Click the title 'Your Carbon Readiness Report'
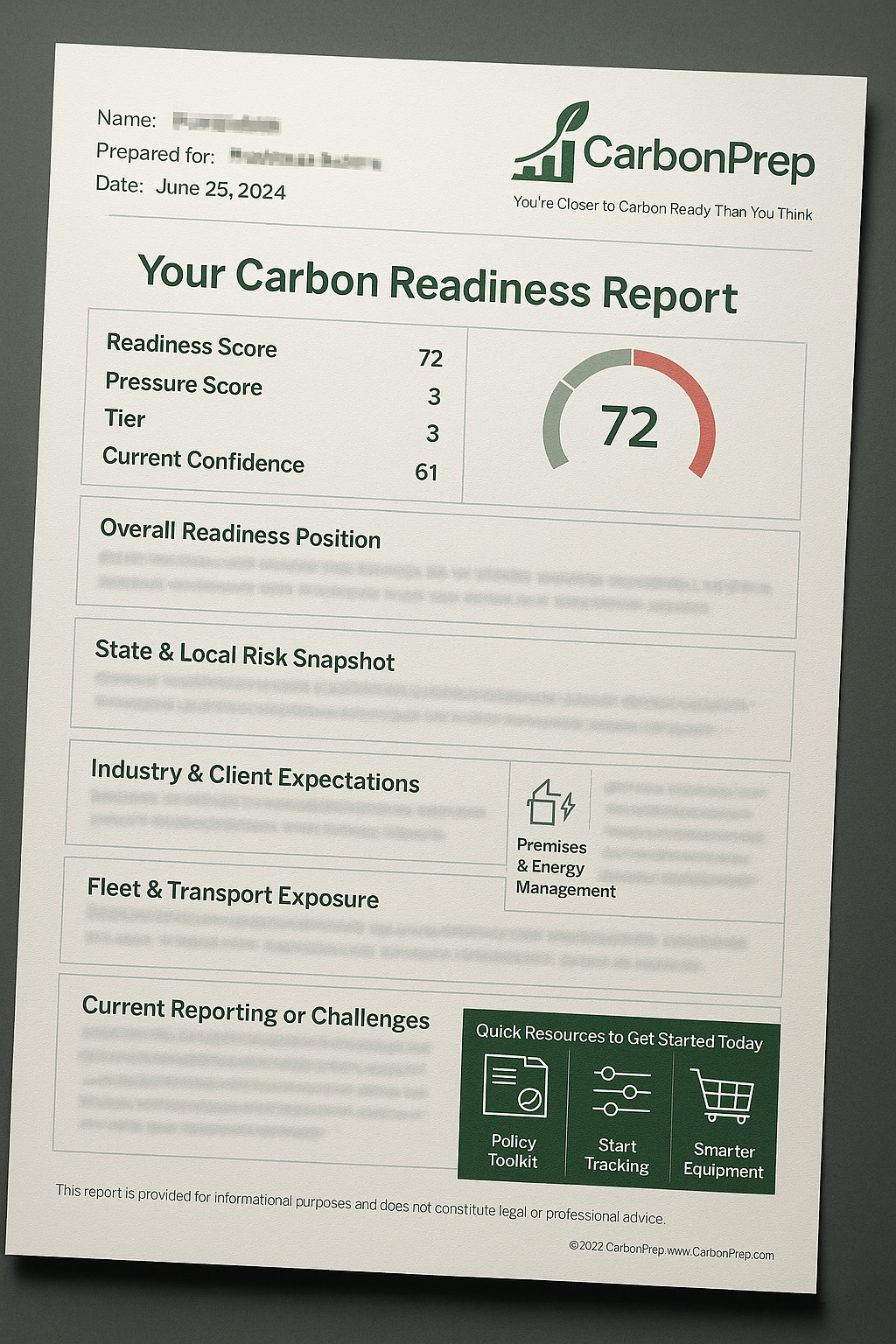Image resolution: width=896 pixels, height=1344 pixels. (x=437, y=283)
